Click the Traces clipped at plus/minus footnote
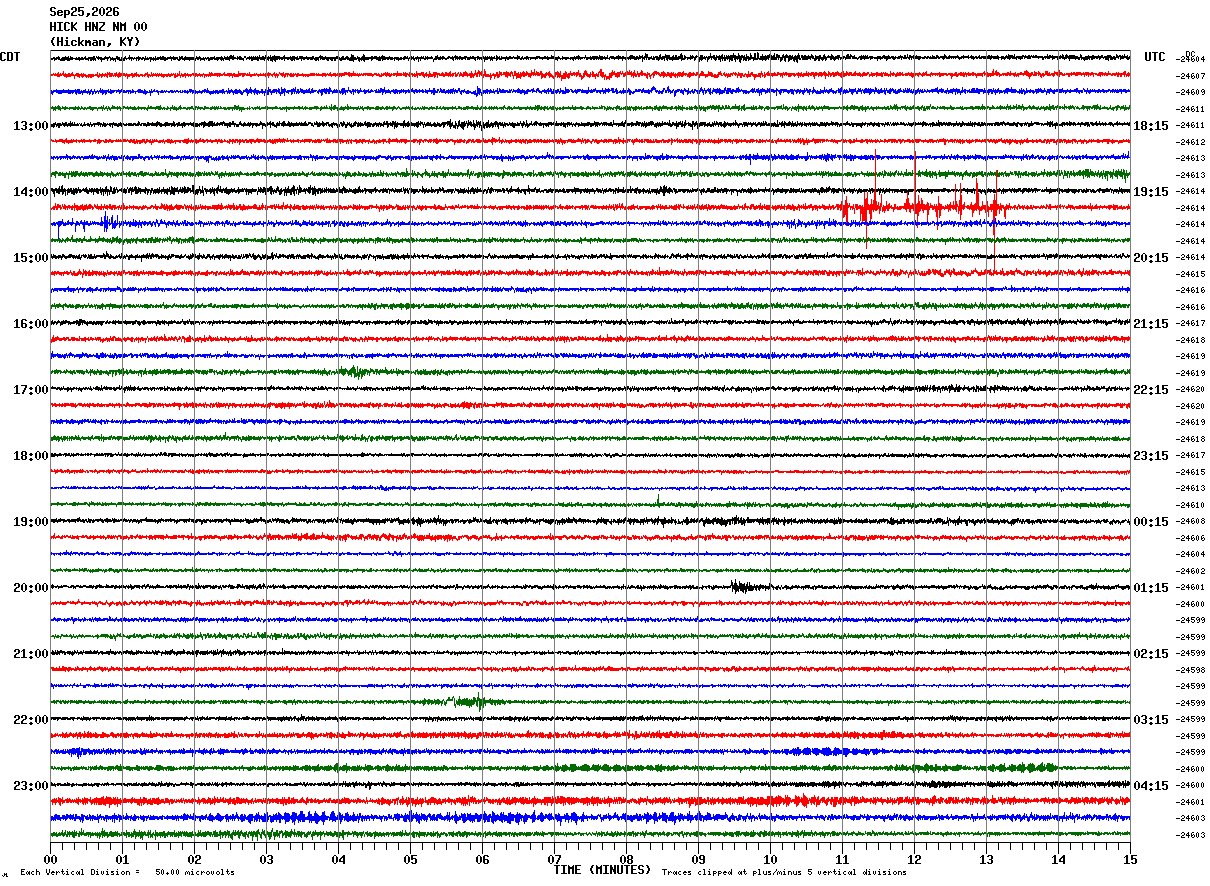 point(784,872)
